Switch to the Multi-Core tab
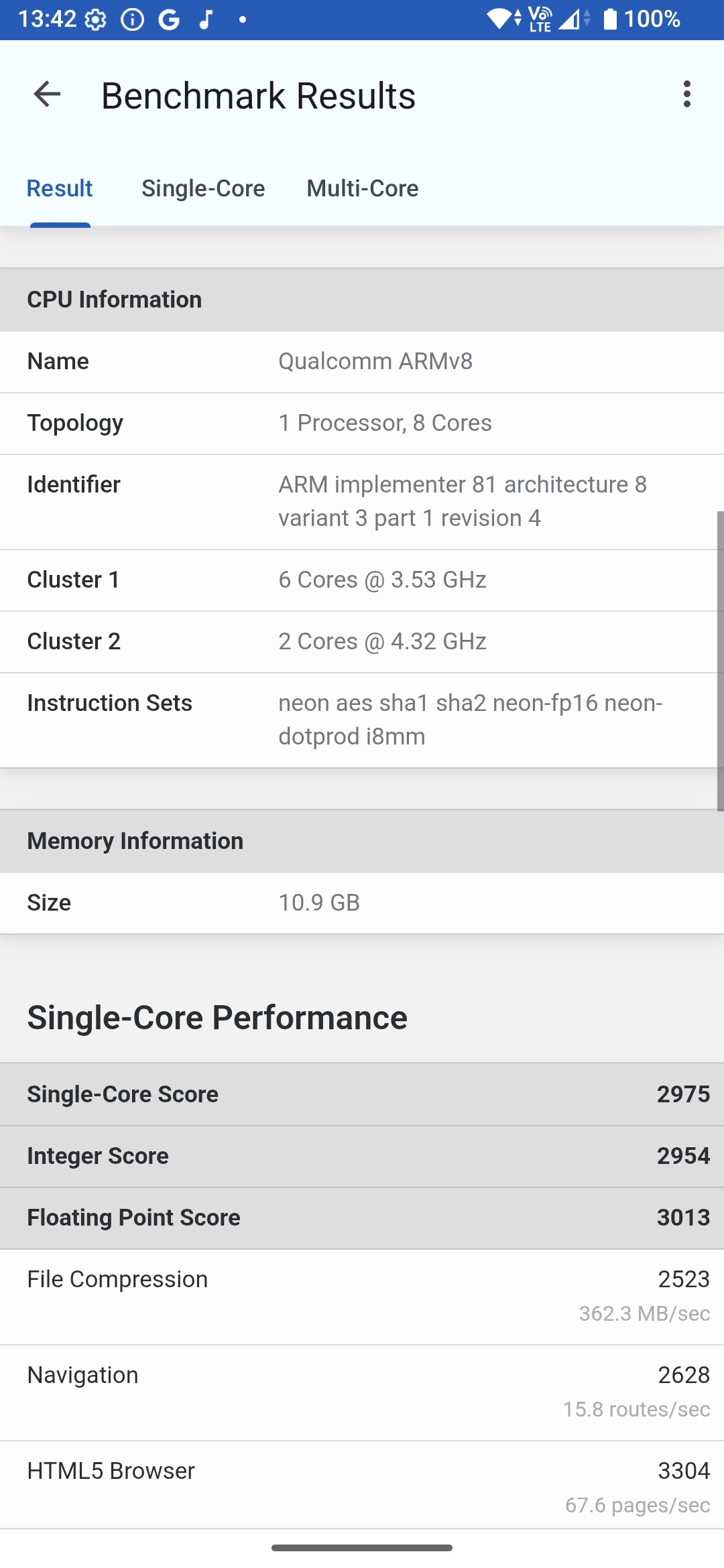The width and height of the screenshot is (724, 1568). coord(363,189)
